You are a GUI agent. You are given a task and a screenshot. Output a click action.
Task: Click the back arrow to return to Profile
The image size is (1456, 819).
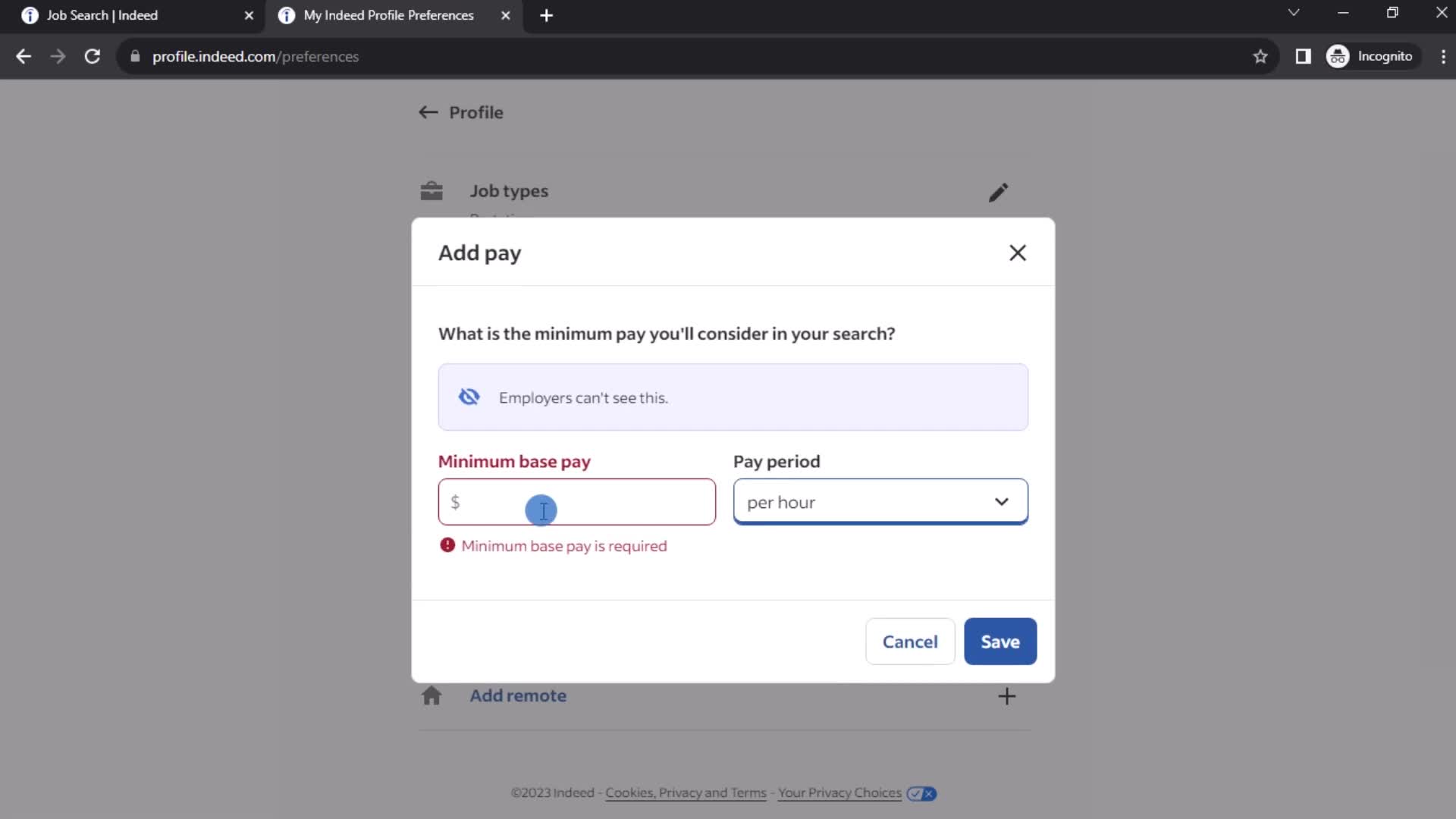(427, 112)
